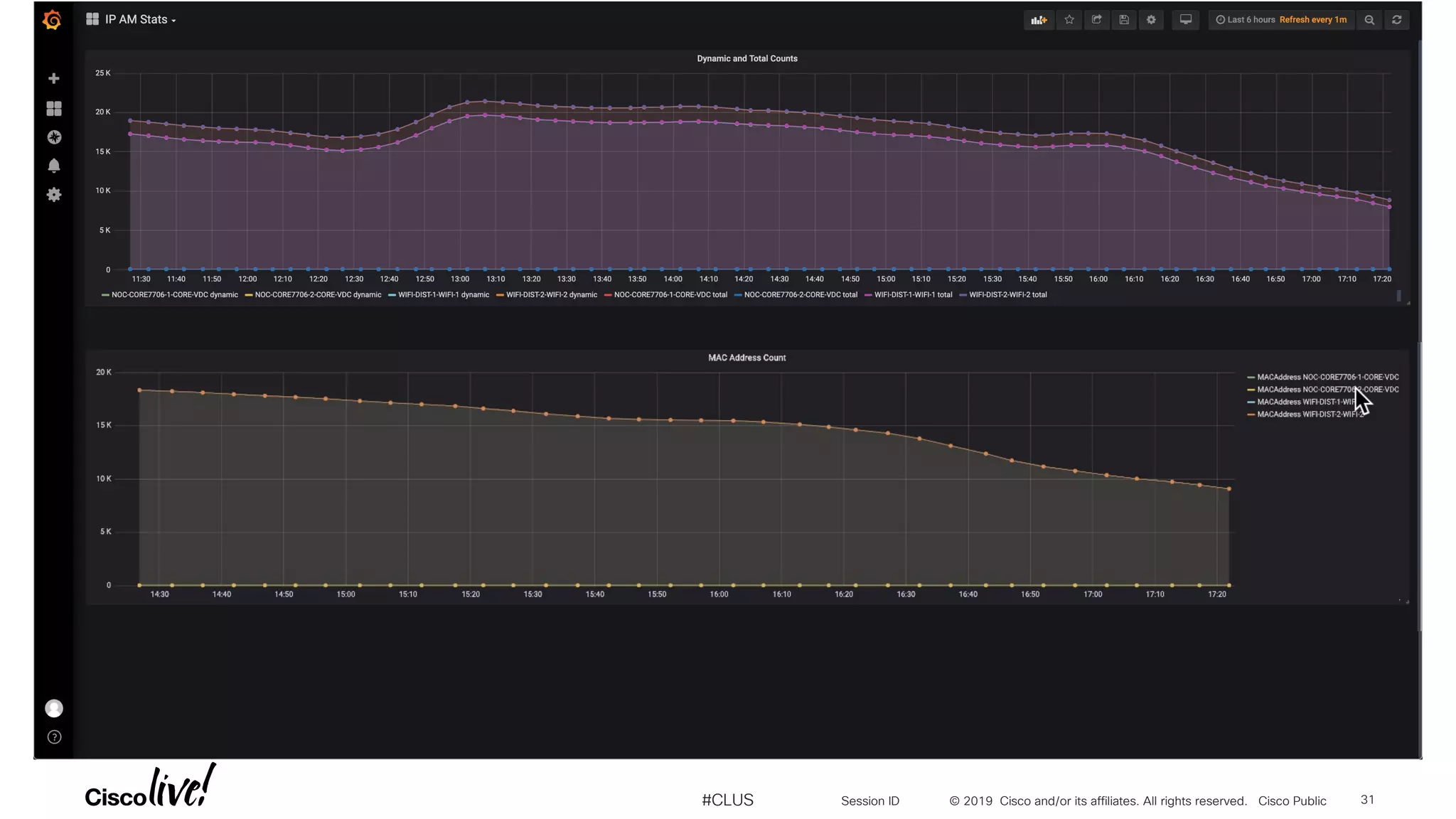
Task: Click the Share dashboard icon
Action: pyautogui.click(x=1096, y=20)
